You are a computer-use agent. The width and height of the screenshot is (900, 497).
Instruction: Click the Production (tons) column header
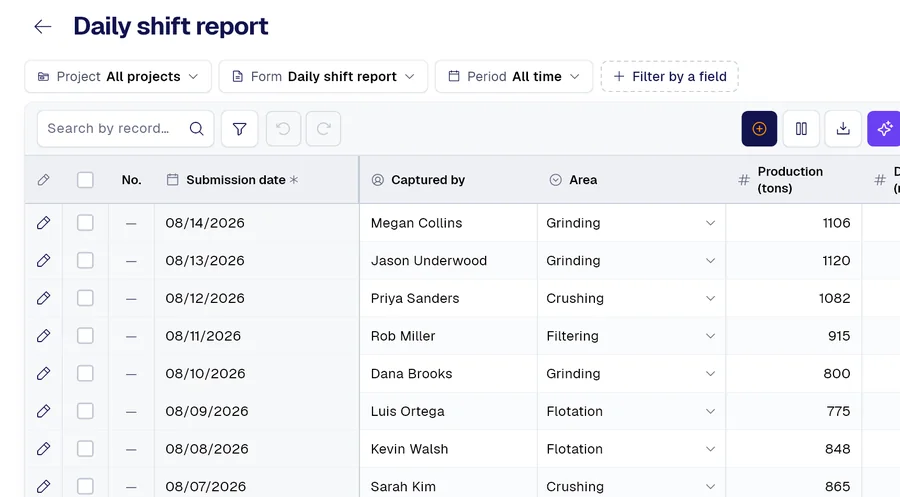794,180
